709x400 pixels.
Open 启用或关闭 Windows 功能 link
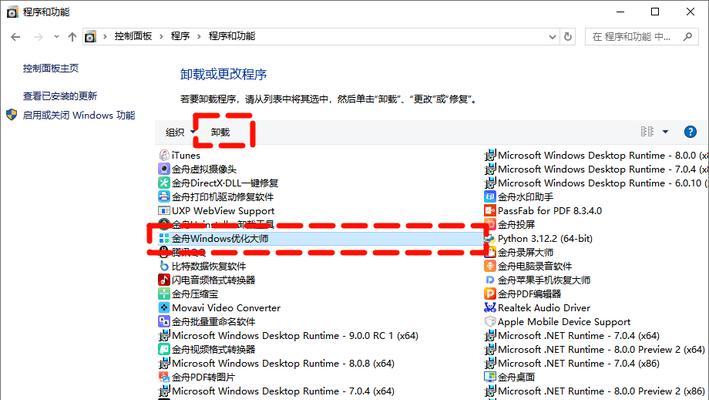click(x=79, y=115)
